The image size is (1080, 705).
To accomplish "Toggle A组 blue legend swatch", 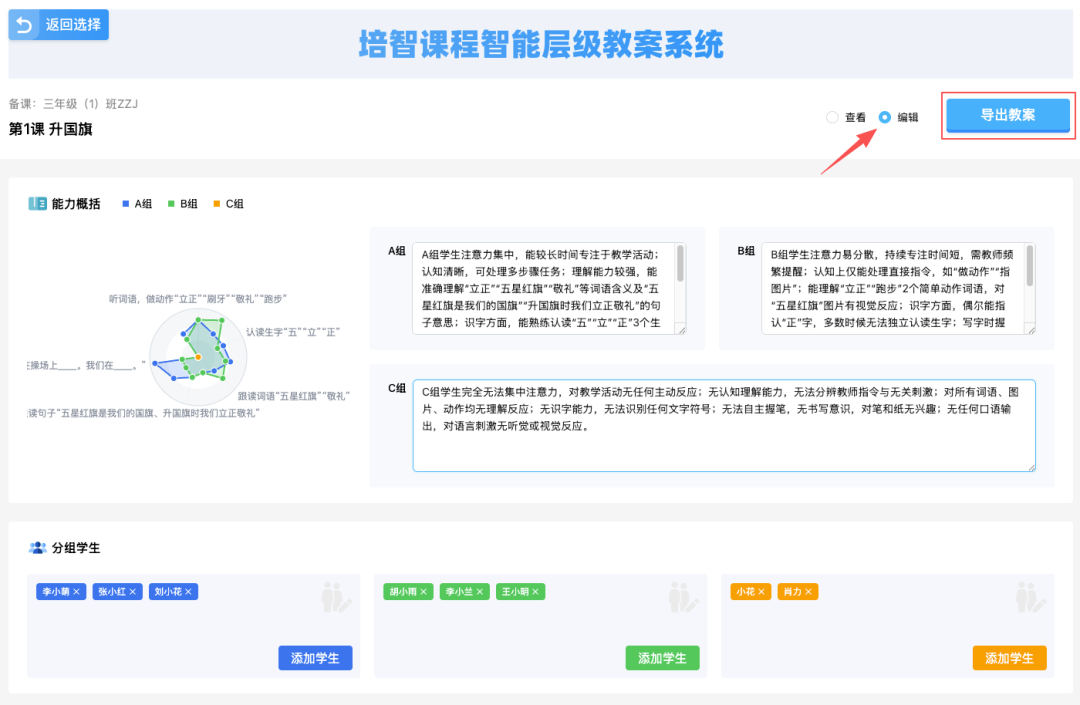I will click(x=125, y=204).
